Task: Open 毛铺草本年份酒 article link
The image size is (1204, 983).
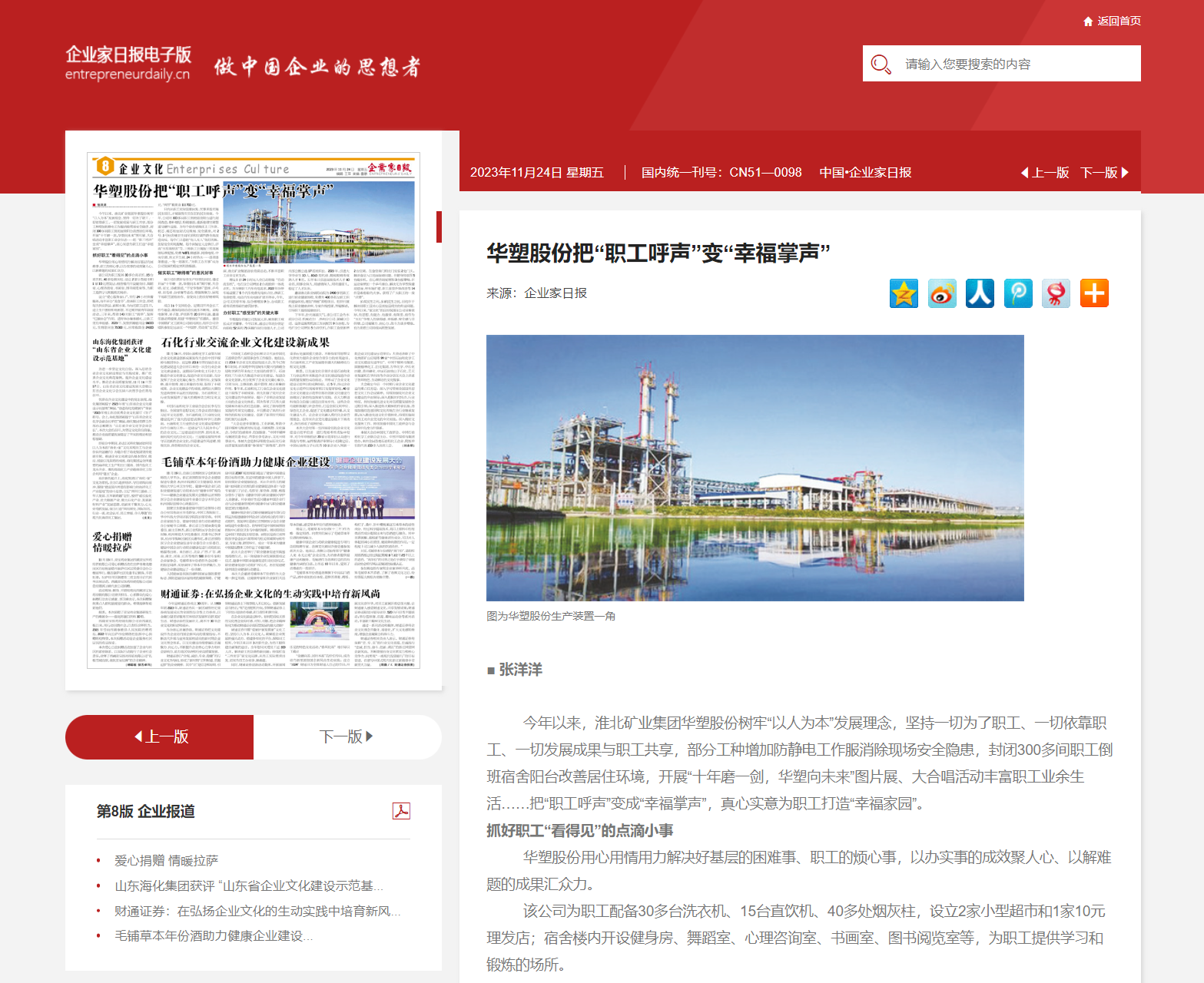Action: [x=213, y=935]
